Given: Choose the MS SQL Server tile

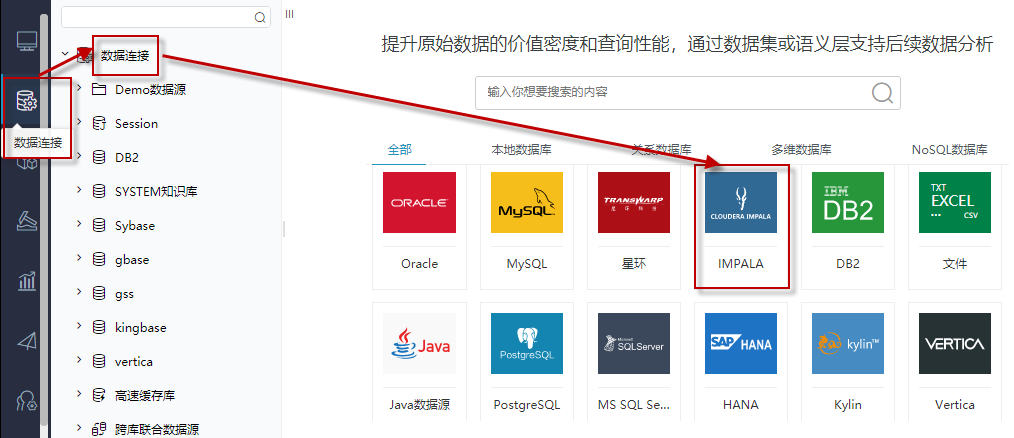Looking at the screenshot, I should pos(634,362).
